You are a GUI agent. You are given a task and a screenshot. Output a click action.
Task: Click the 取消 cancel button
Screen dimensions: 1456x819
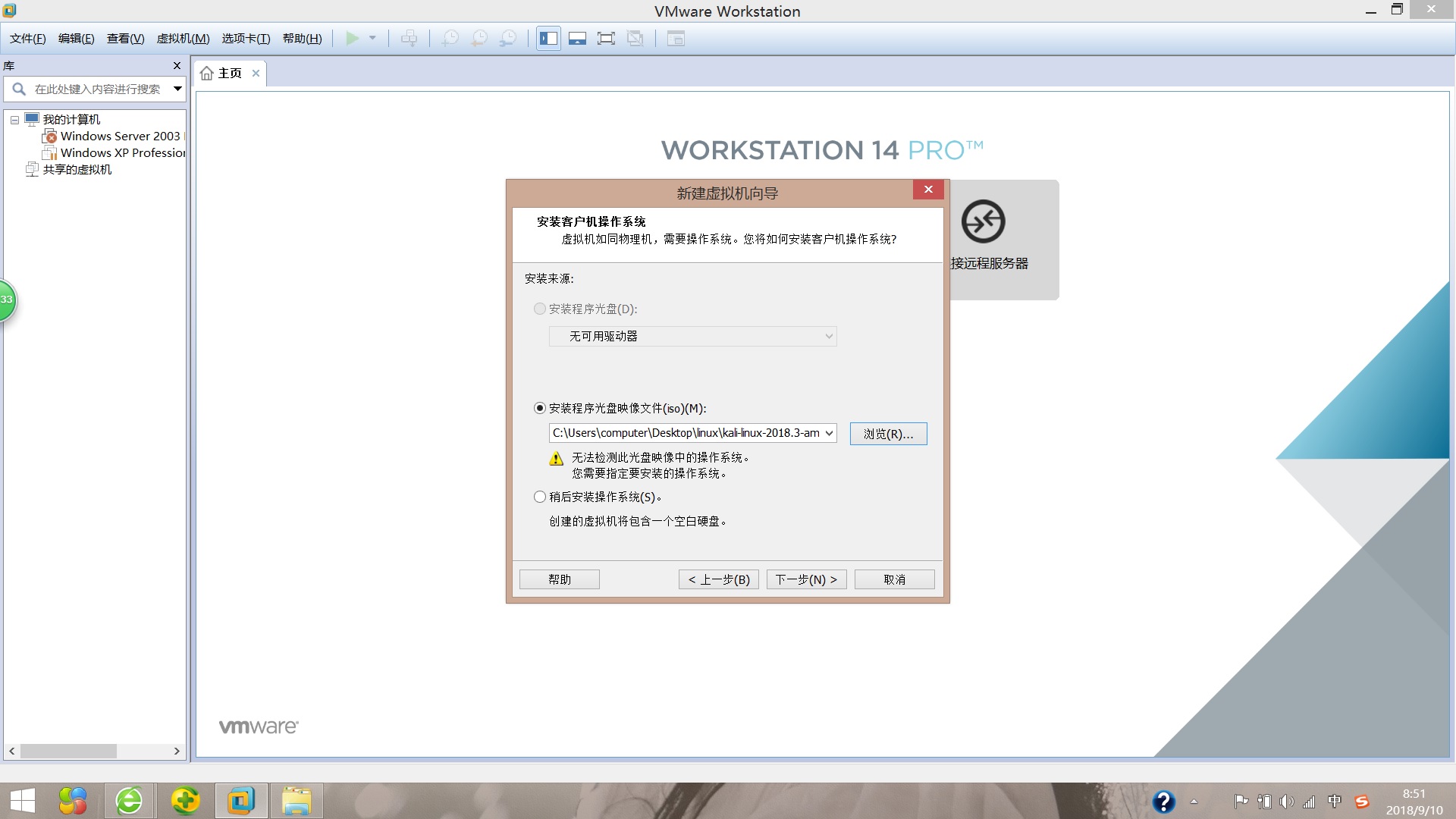[894, 579]
